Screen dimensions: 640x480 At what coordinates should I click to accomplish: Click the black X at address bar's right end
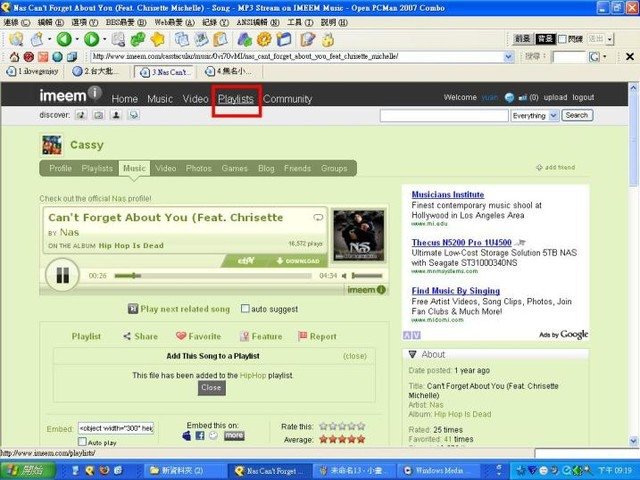(630, 57)
